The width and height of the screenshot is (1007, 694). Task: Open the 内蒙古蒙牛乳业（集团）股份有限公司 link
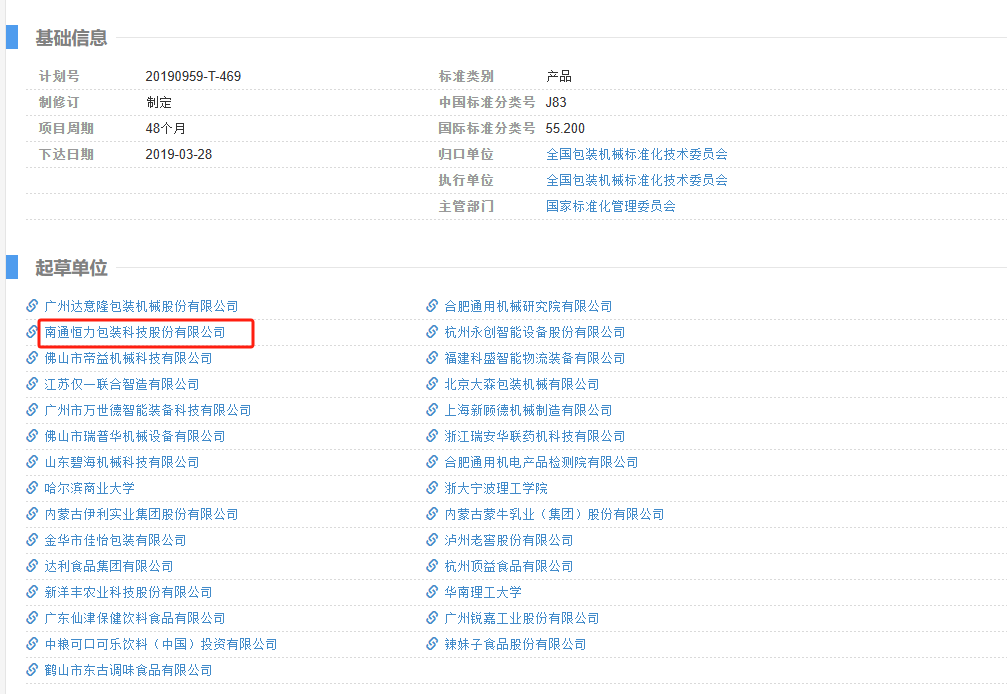(x=554, y=514)
